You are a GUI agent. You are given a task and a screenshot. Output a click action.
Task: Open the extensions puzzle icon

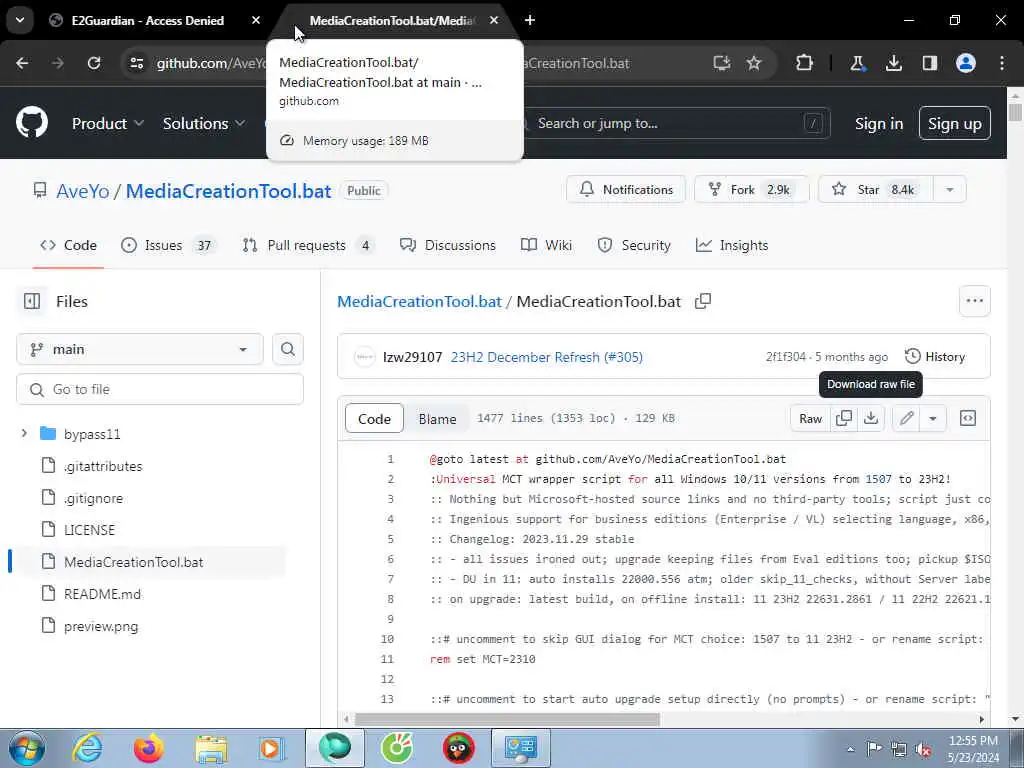coord(805,63)
